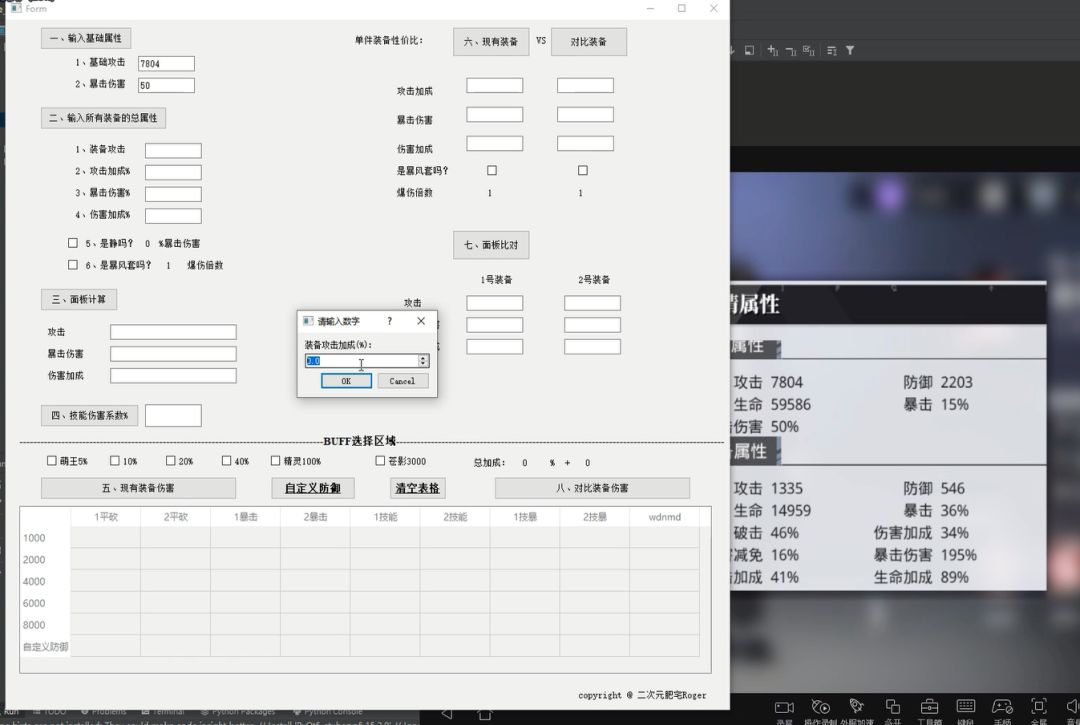Click the restore layout square icon in IDE toolbar
Viewport: 1080px width, 725px height.
click(x=749, y=50)
